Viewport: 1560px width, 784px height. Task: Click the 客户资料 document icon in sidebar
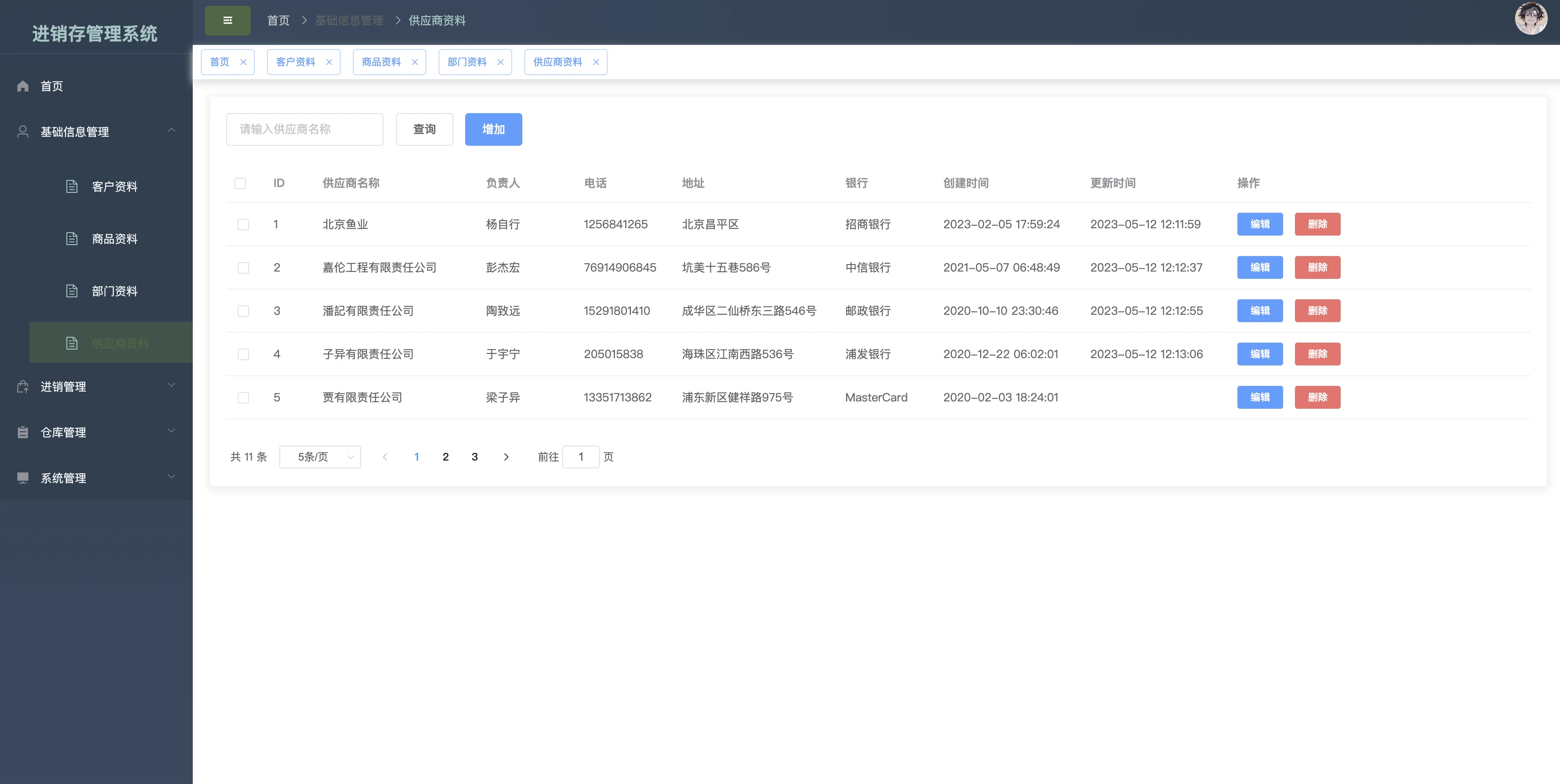tap(71, 187)
